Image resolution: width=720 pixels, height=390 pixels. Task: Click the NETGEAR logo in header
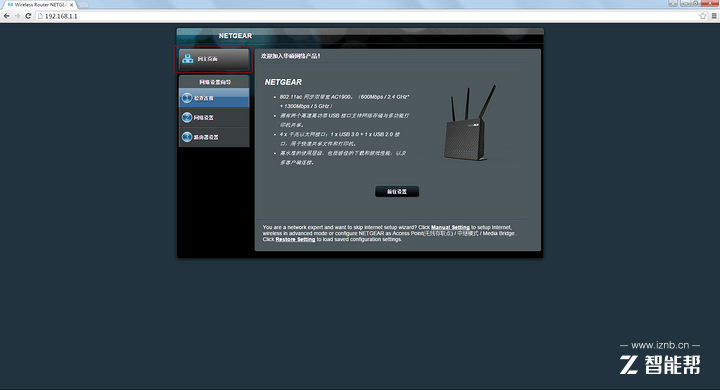pos(235,36)
